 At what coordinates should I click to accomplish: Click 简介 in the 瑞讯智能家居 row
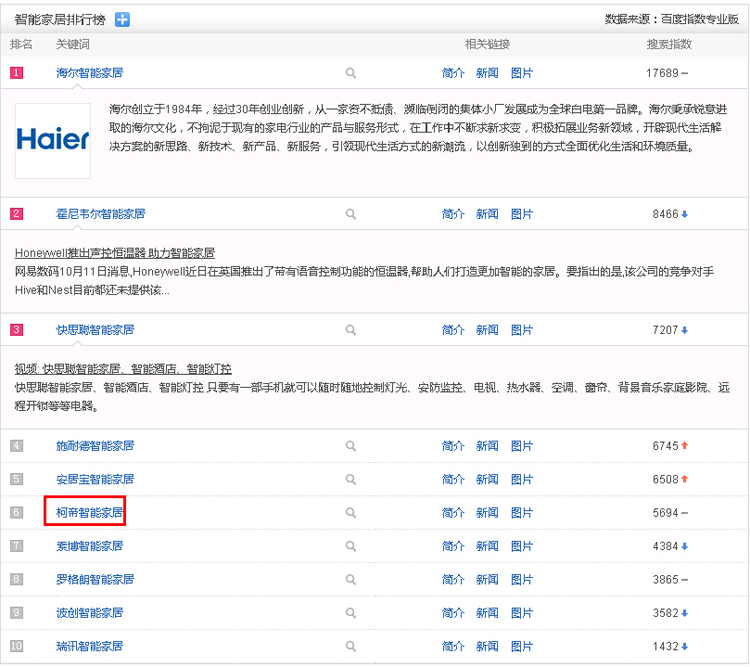453,646
